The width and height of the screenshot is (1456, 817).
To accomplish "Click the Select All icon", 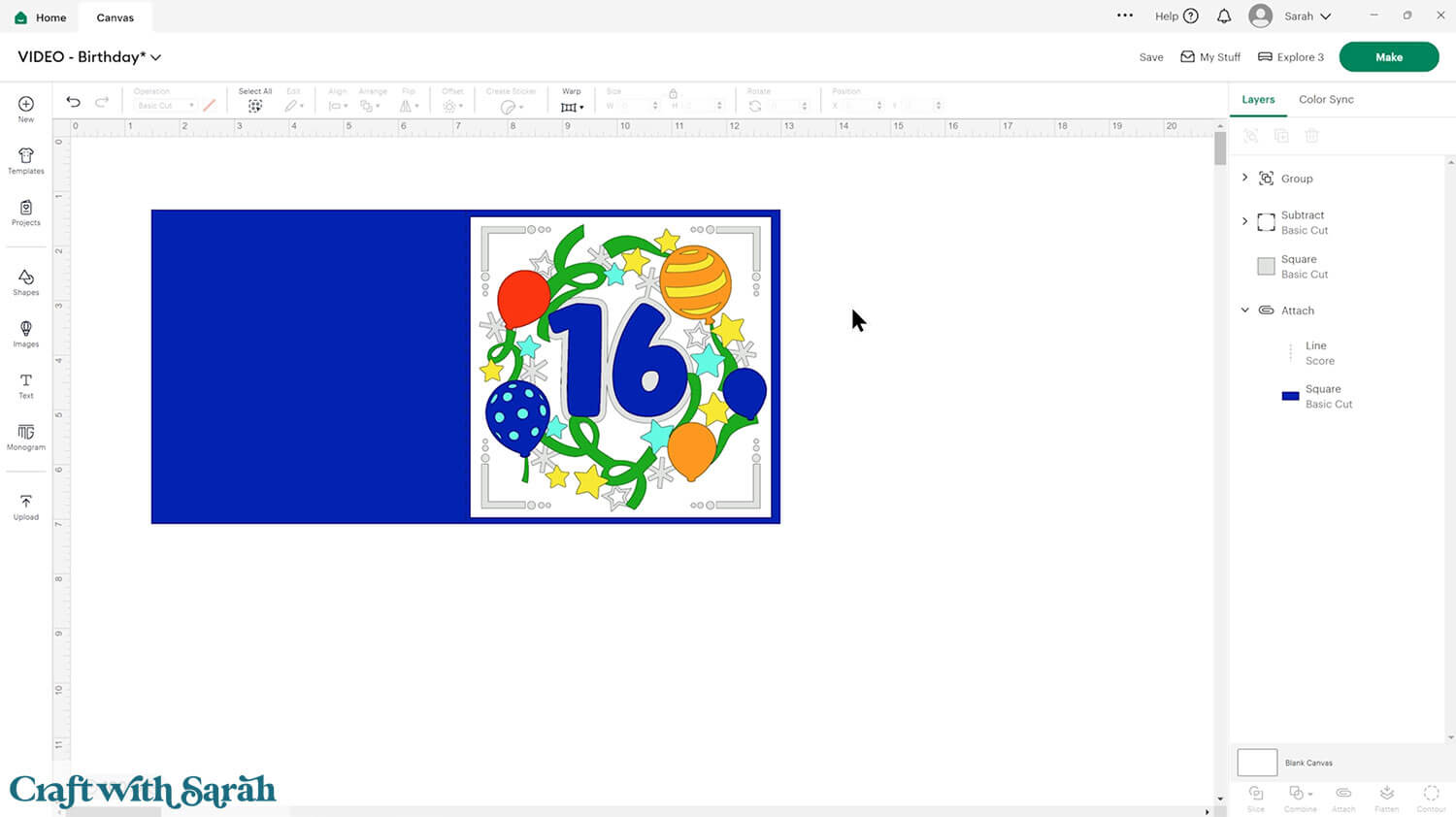I will [x=255, y=106].
